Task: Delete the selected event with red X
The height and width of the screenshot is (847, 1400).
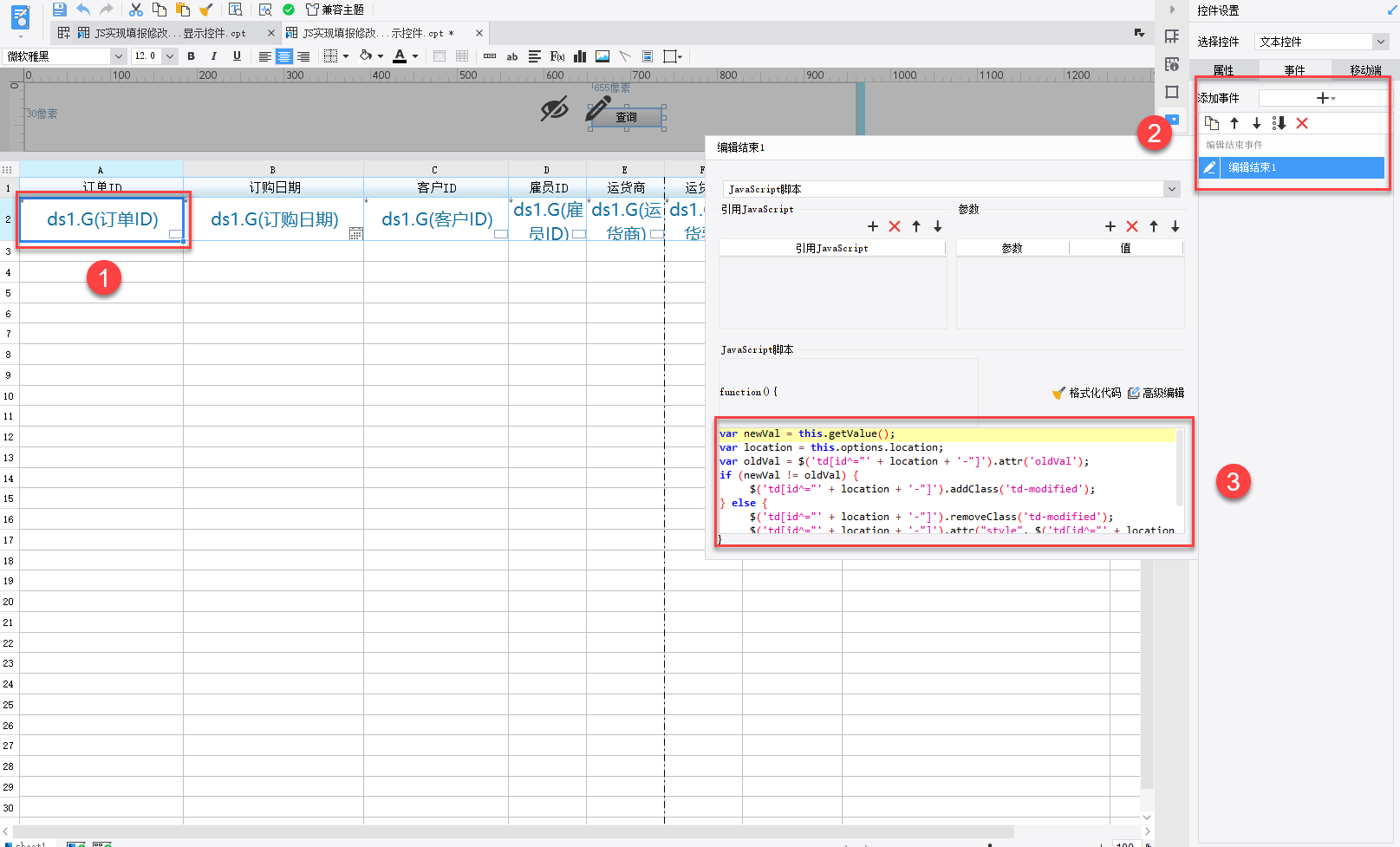Action: (x=1302, y=123)
